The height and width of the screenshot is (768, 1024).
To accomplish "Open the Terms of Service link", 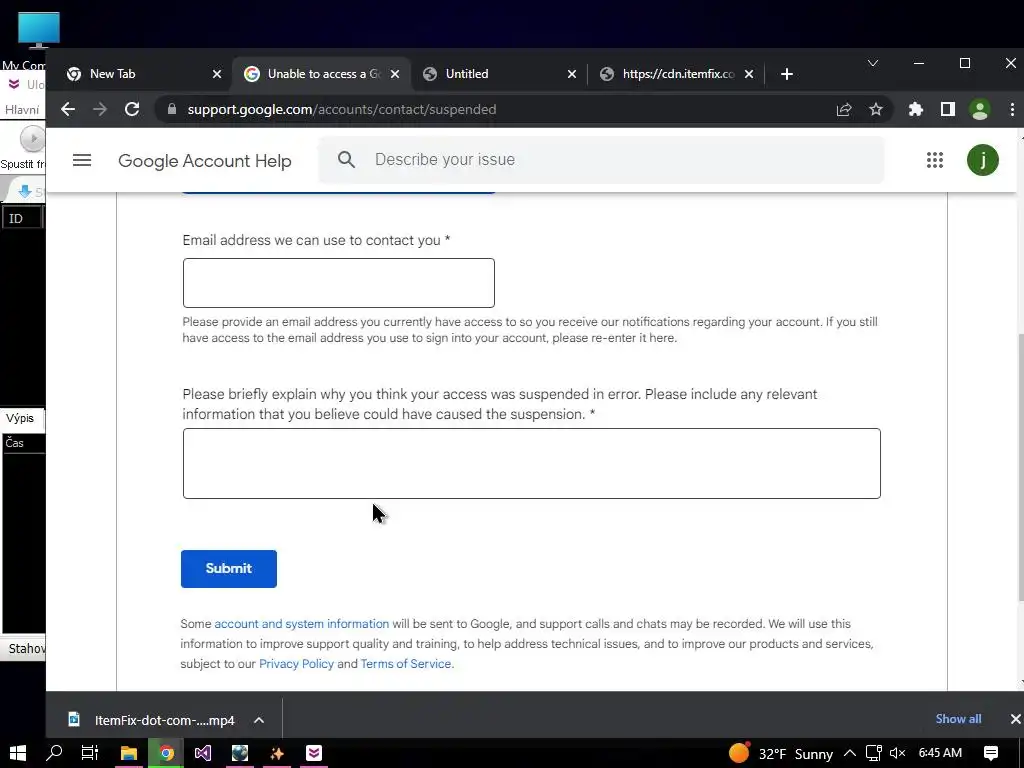I will (406, 664).
